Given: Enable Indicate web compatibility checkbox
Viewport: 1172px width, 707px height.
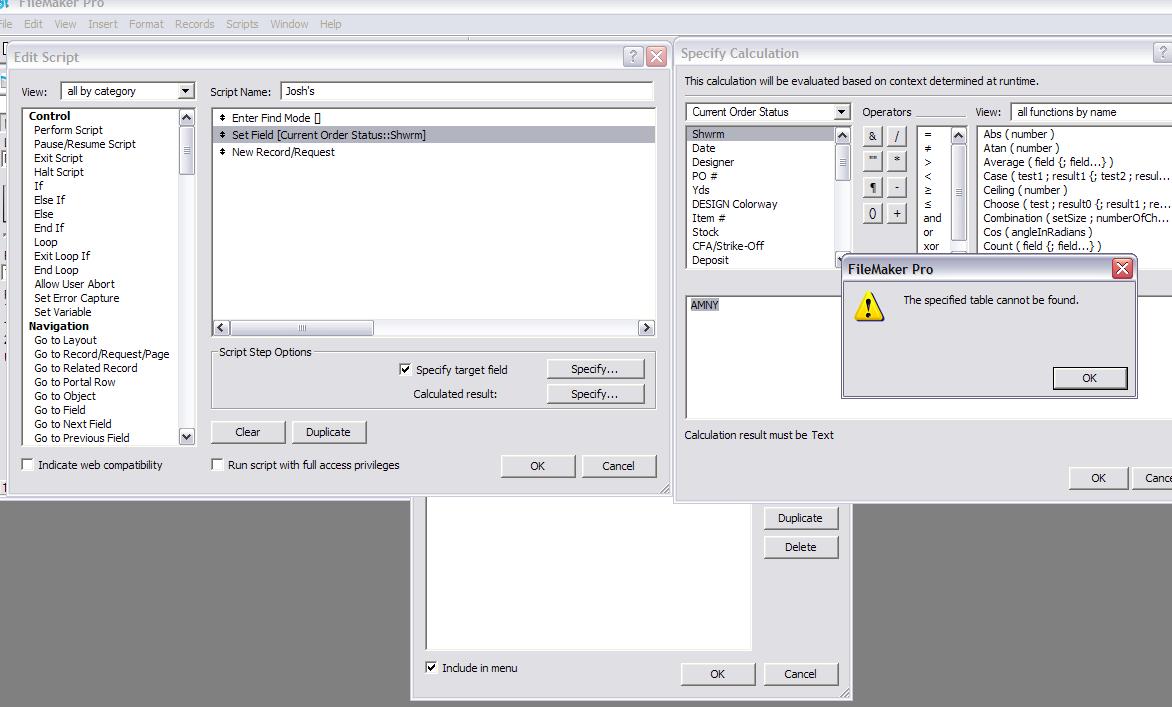Looking at the screenshot, I should pos(28,465).
